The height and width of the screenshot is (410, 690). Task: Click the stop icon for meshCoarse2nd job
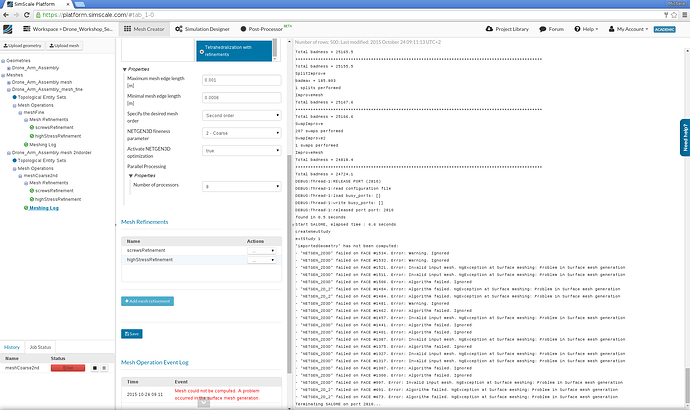click(95, 368)
